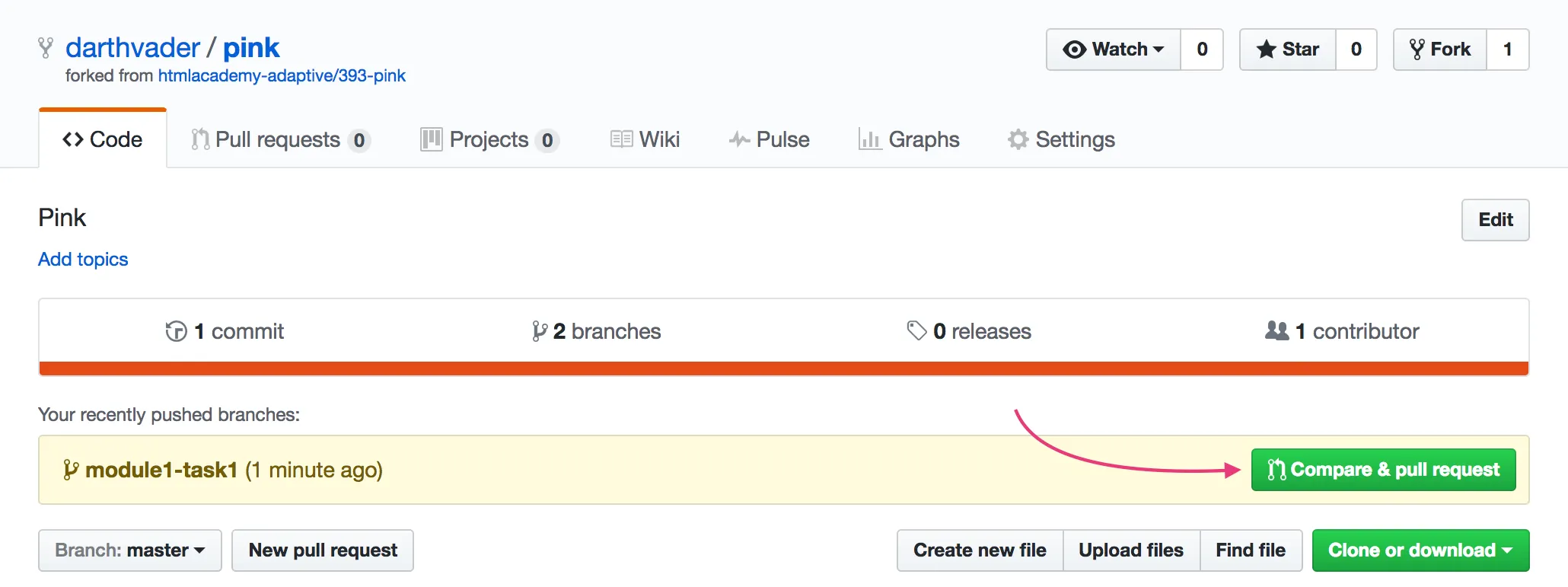Click the board icon on Projects tab

click(x=432, y=139)
